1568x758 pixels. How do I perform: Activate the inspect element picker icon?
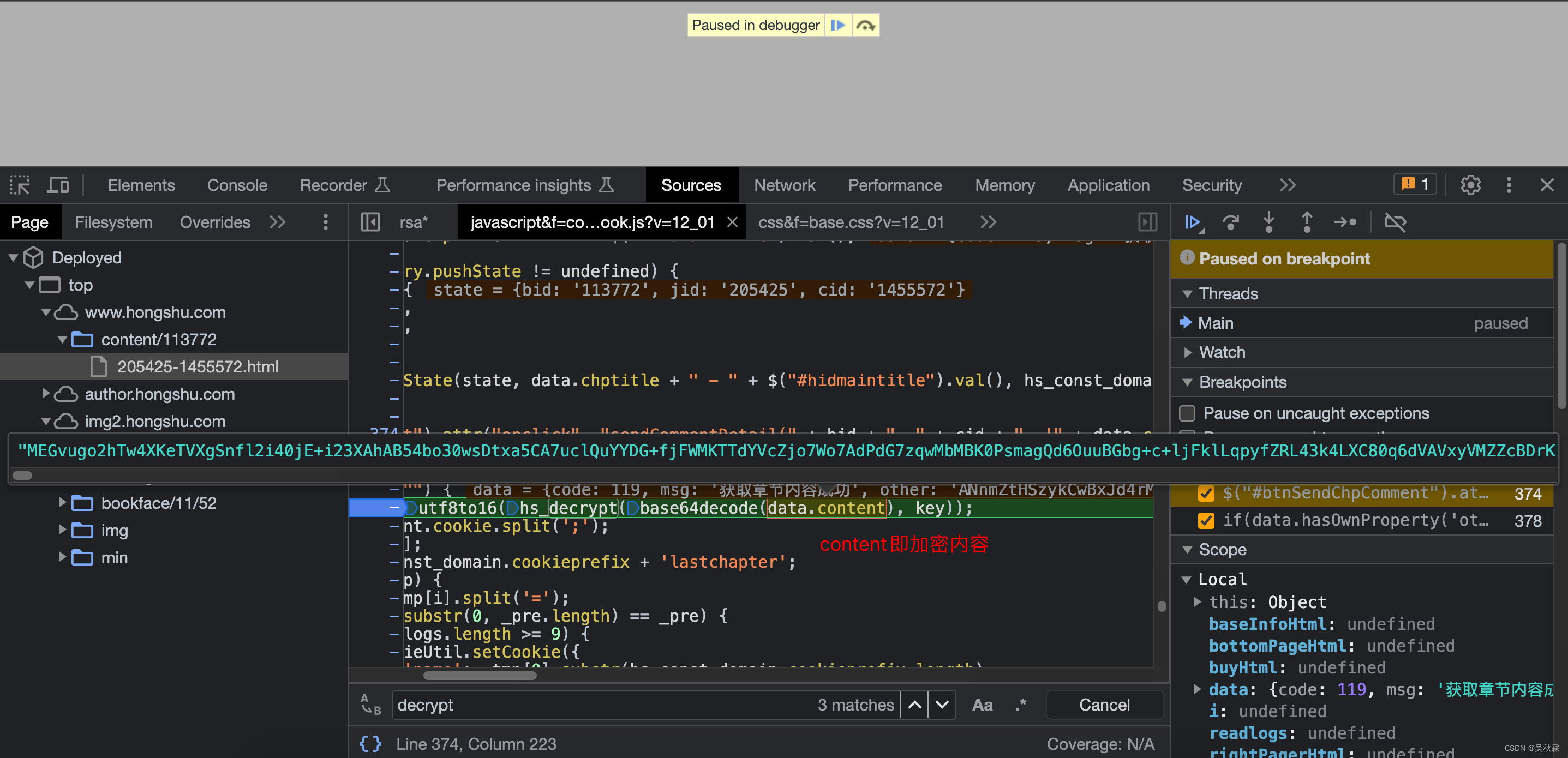(20, 185)
